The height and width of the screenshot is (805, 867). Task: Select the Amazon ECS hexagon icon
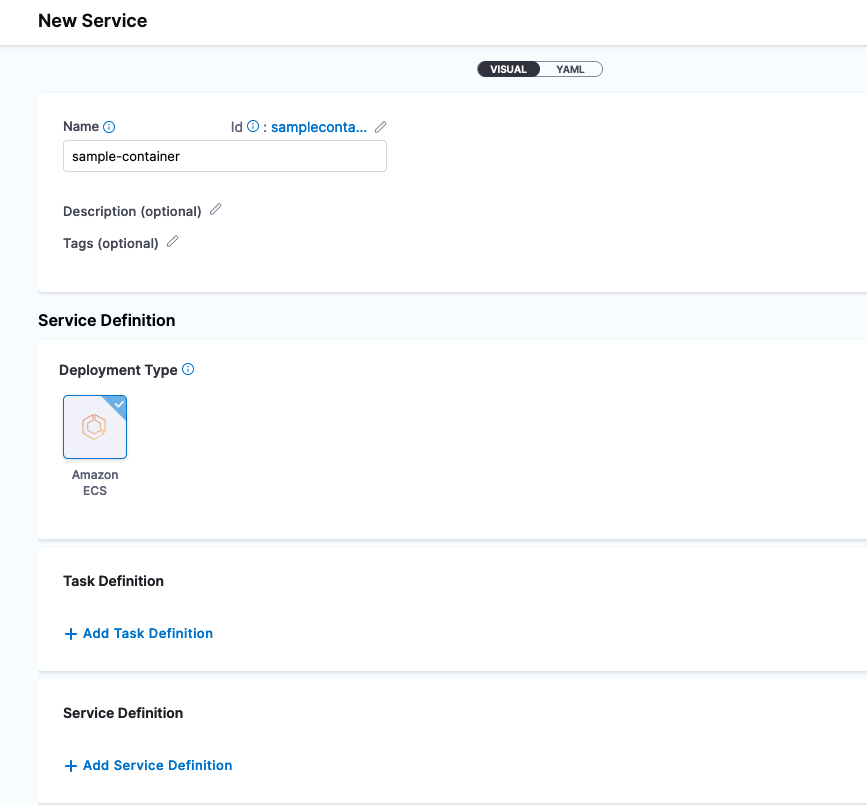tap(95, 427)
